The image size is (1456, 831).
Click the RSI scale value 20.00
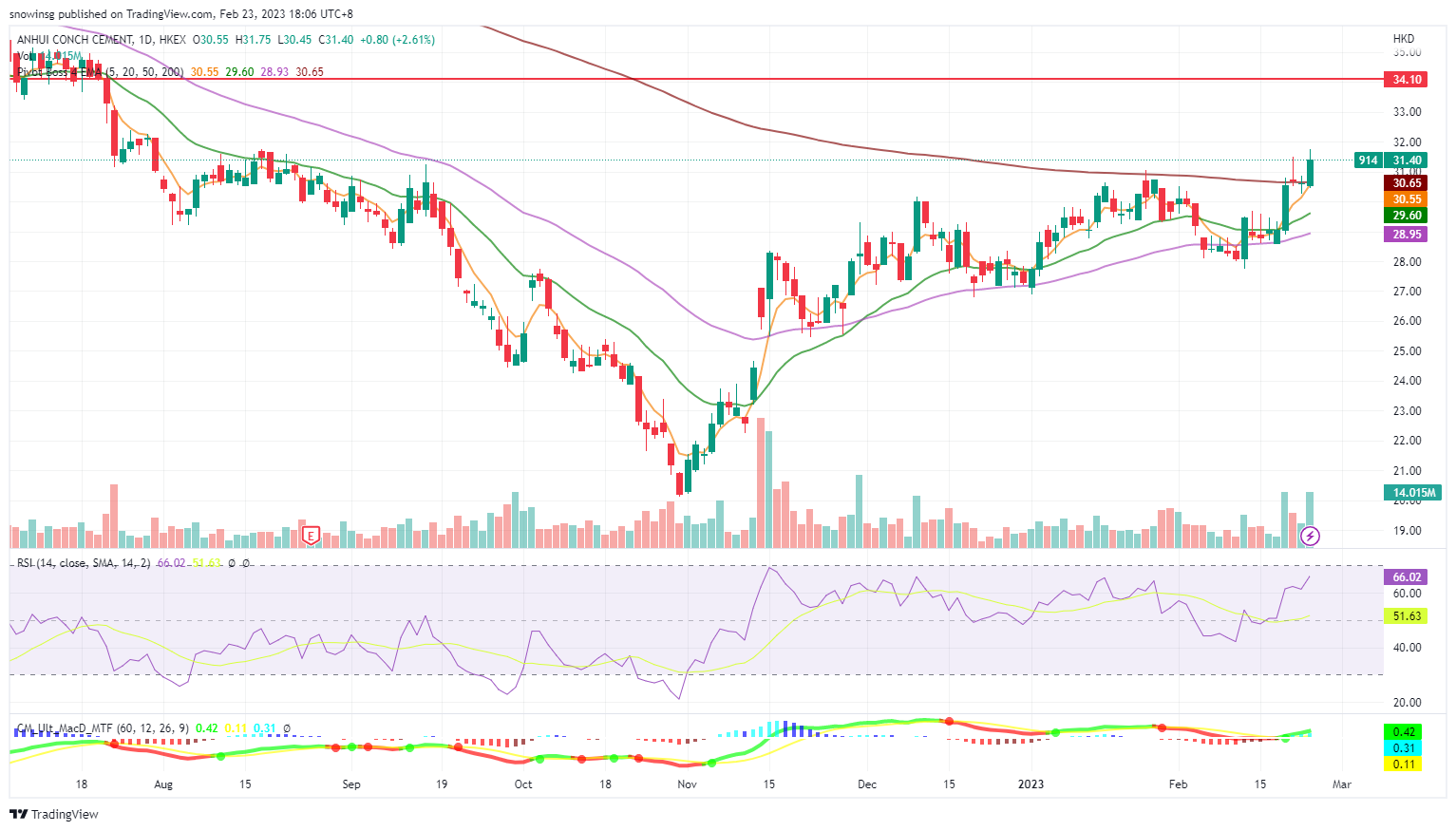pyautogui.click(x=1407, y=703)
